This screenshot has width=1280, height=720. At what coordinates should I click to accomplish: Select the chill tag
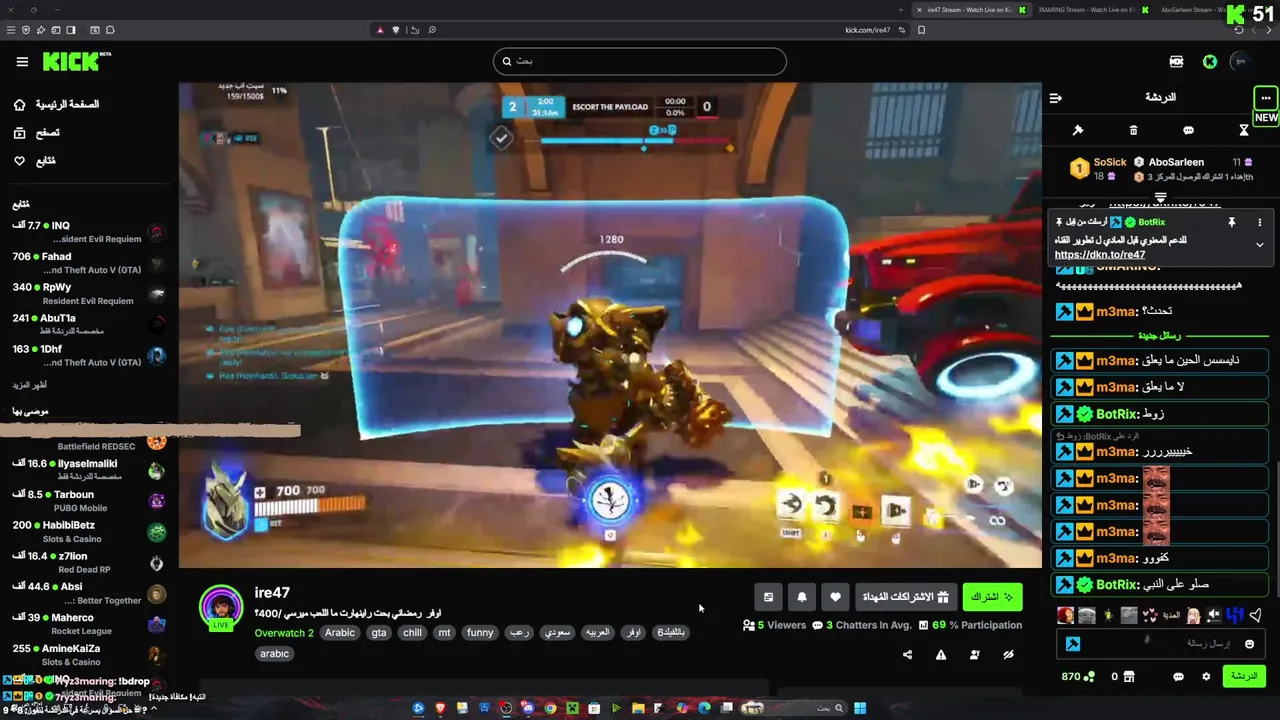[412, 633]
